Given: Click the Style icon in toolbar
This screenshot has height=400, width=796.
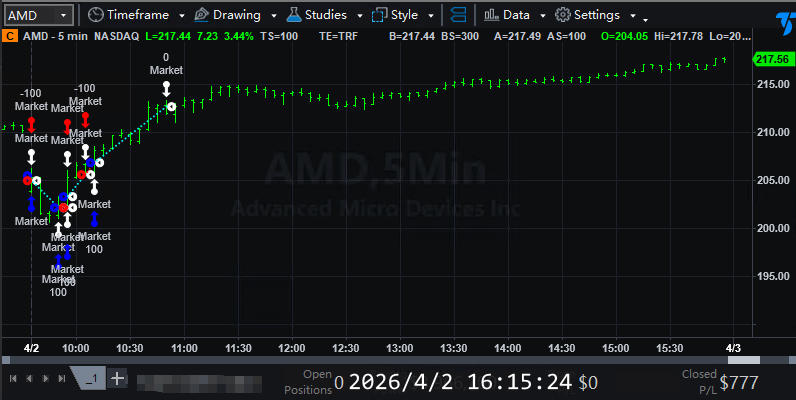Looking at the screenshot, I should tap(380, 15).
